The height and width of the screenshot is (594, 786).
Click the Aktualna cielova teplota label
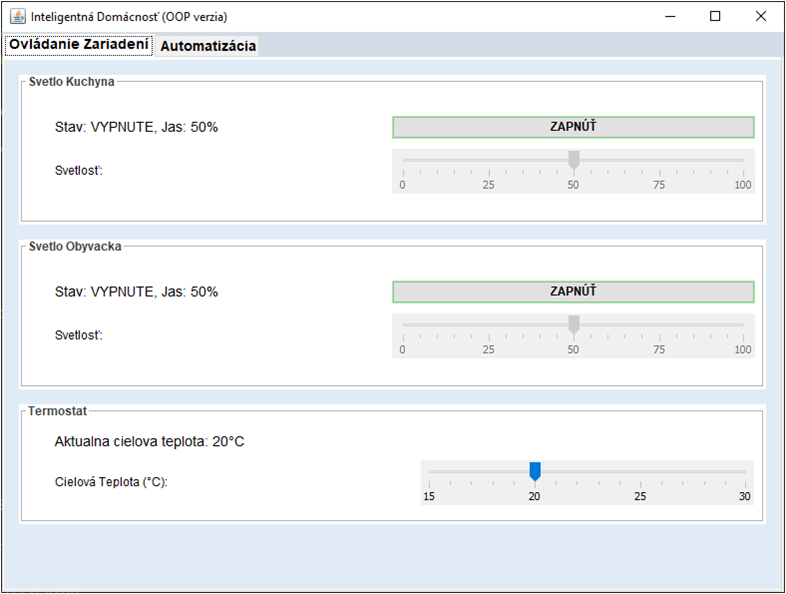(x=149, y=442)
